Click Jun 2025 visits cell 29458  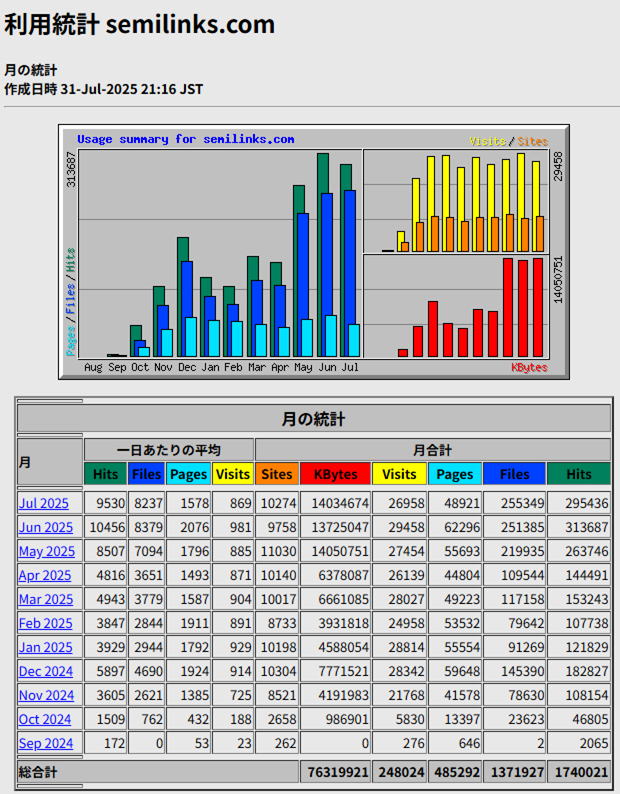[399, 527]
